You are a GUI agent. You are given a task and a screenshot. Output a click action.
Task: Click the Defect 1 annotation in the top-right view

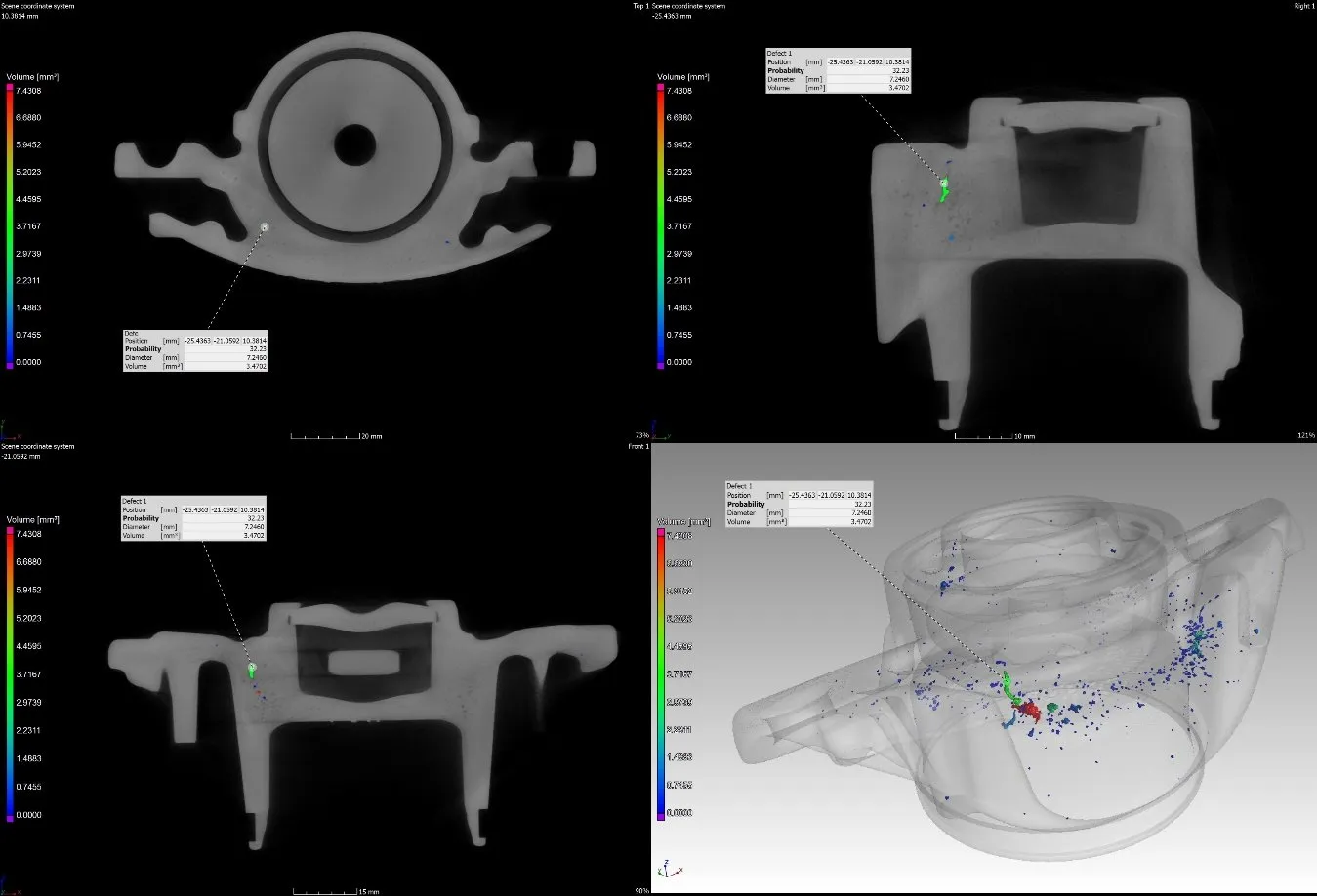pos(839,70)
